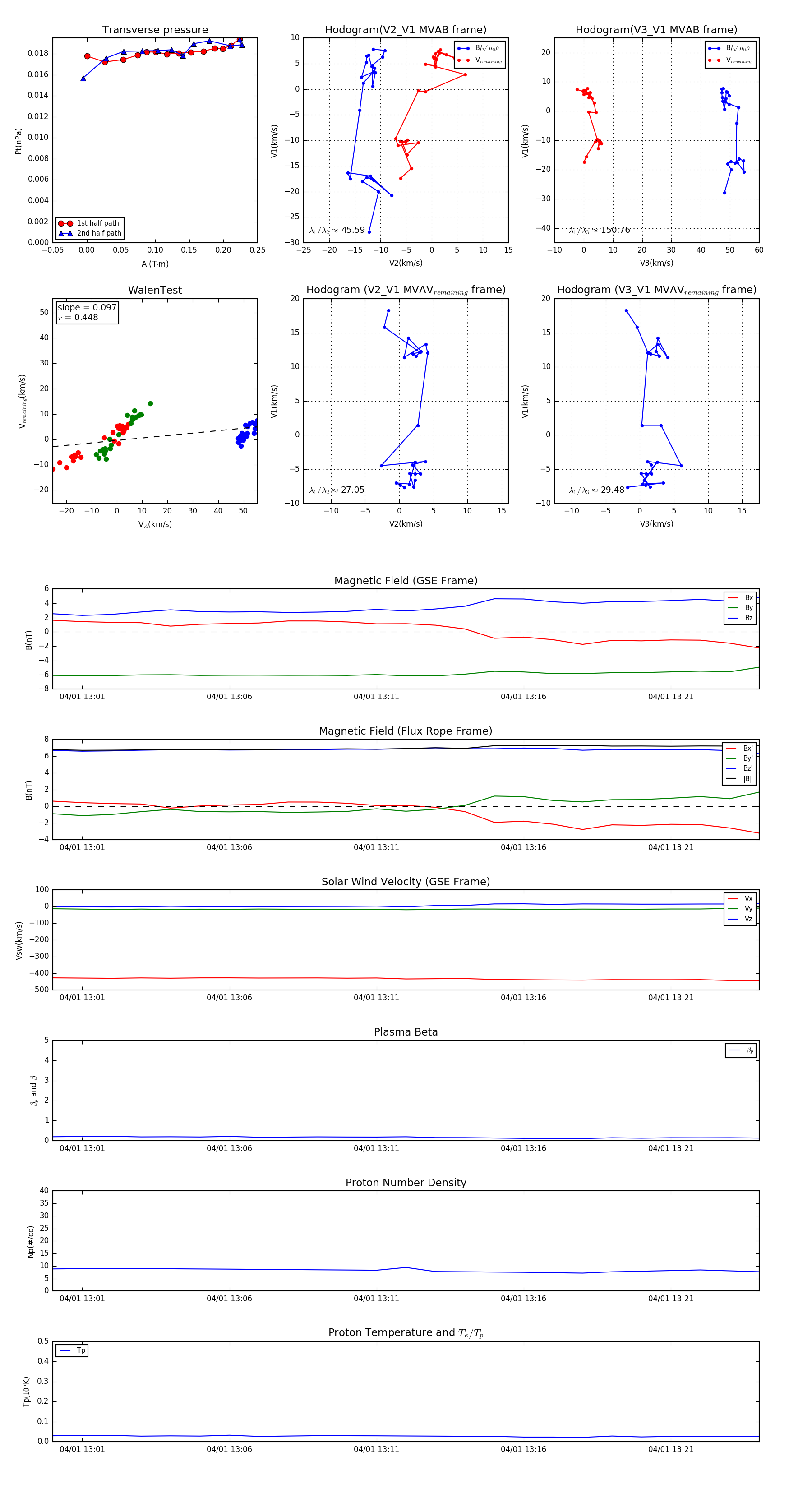The width and height of the screenshot is (812, 1489).
Task: Click the eigenvalue ratio 45.59 label
Action: click(337, 230)
